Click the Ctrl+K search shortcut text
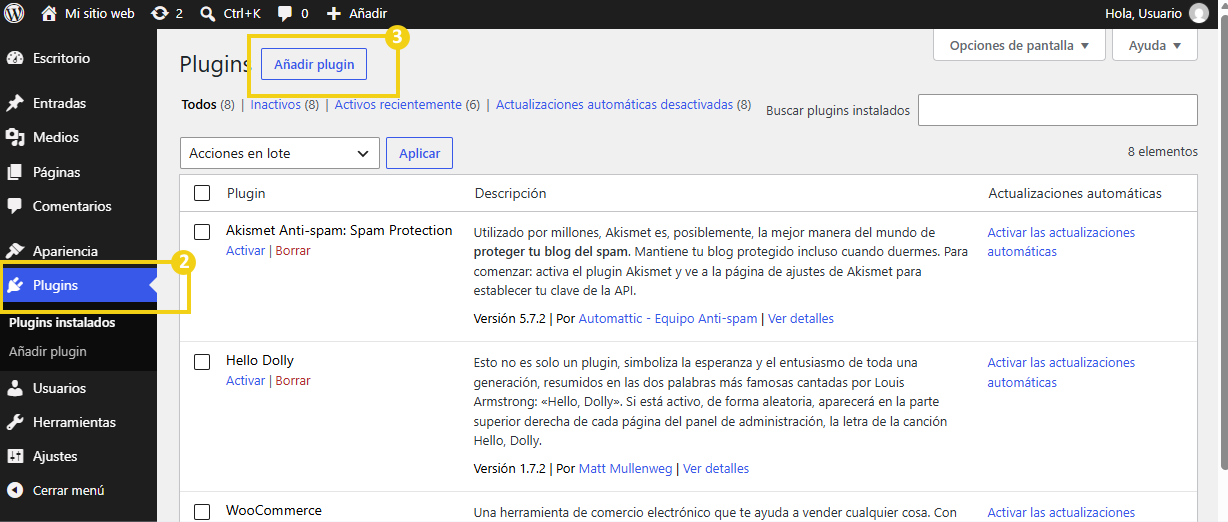Viewport: 1228px width, 522px height. (x=244, y=13)
